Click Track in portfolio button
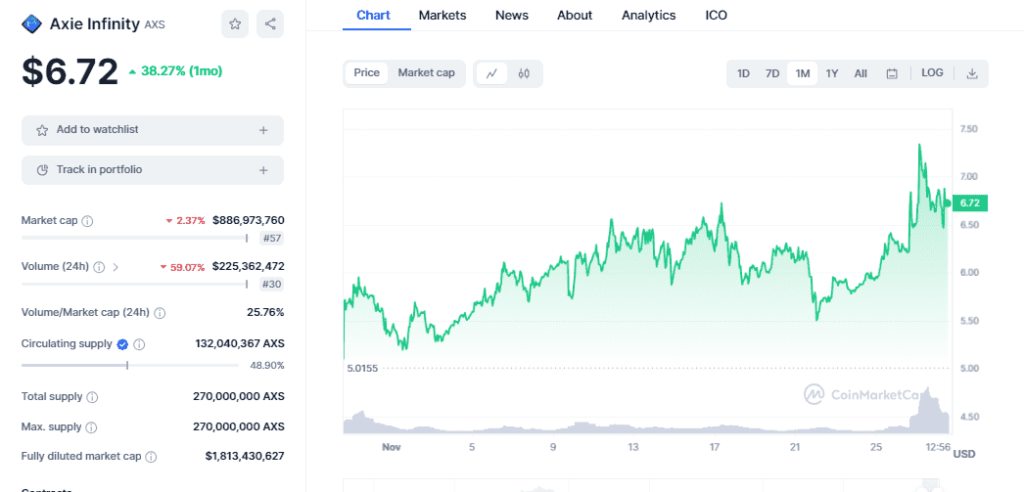1024x492 pixels. pyautogui.click(x=153, y=170)
